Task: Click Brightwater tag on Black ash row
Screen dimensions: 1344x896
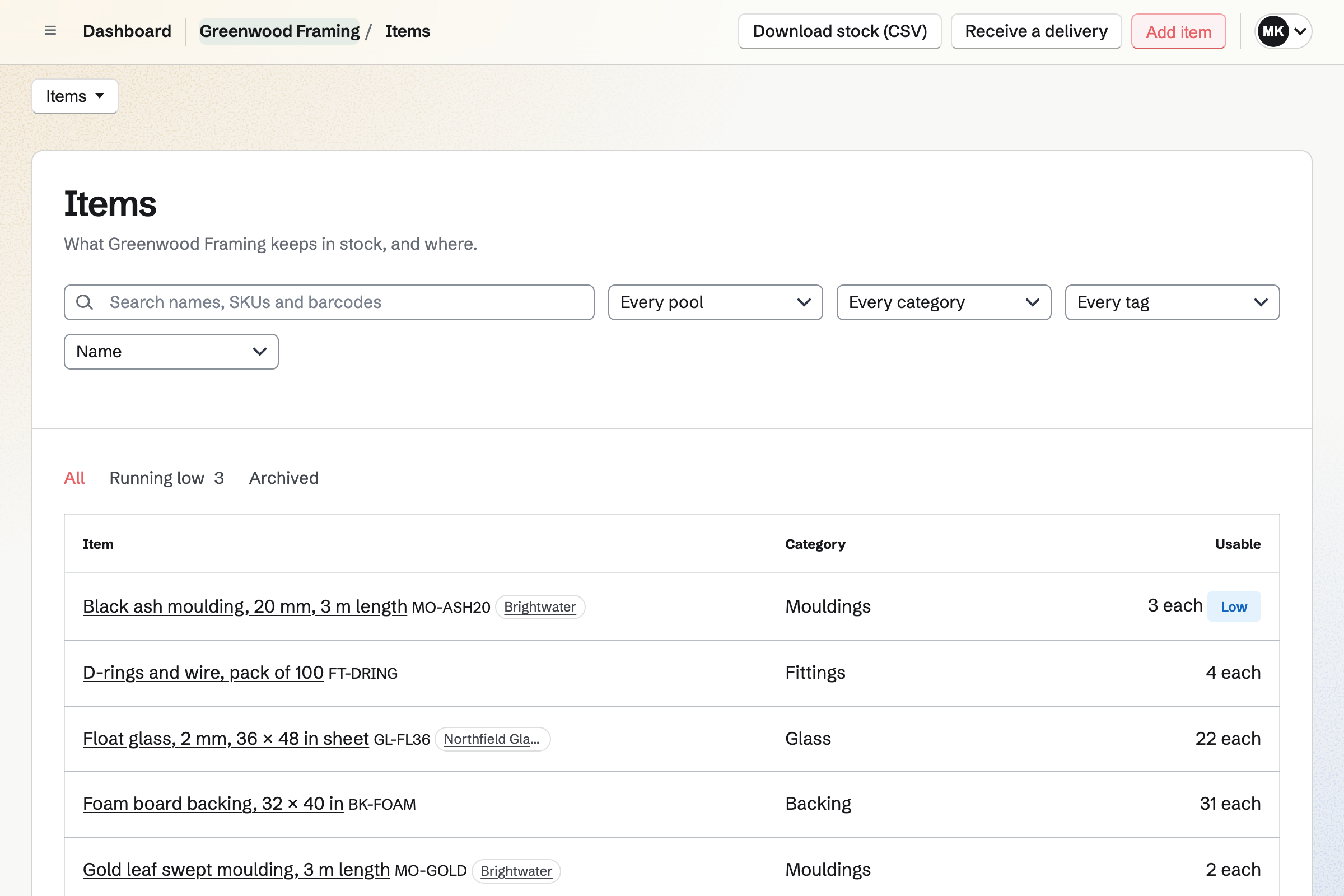Action: 539,607
